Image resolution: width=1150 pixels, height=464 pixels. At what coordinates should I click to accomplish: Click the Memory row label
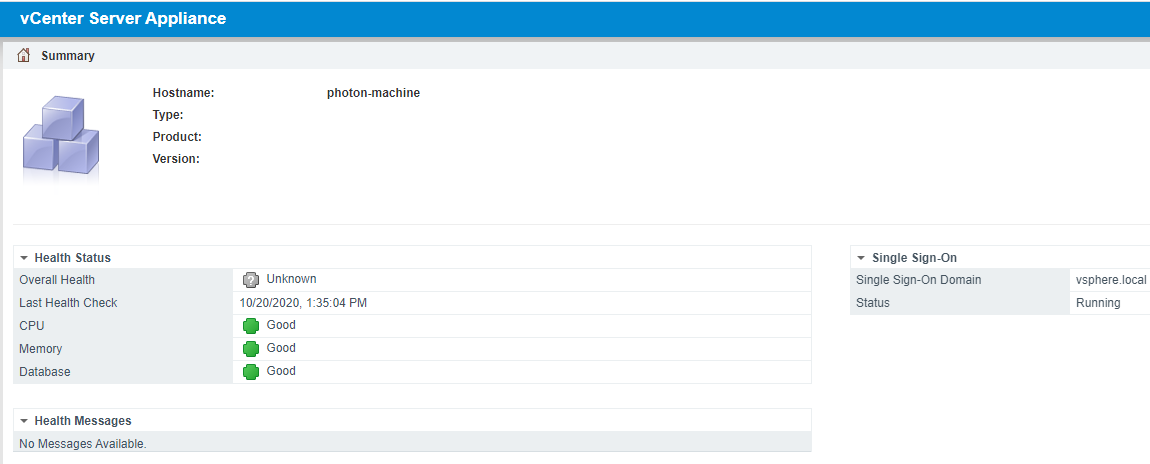pos(41,349)
